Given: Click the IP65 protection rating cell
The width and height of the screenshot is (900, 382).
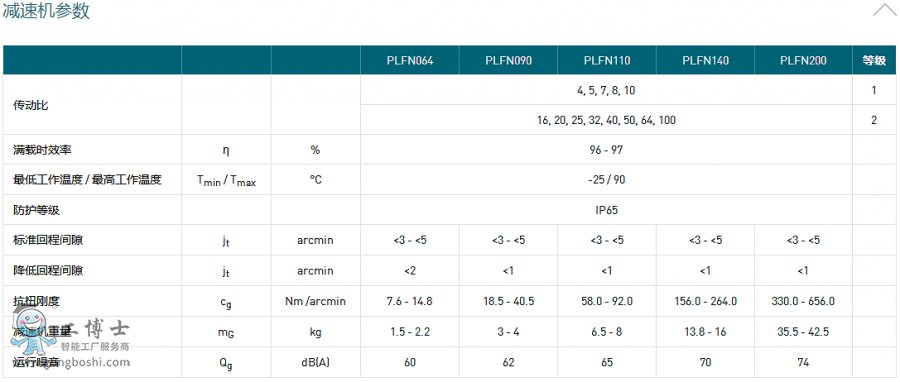Looking at the screenshot, I should 606,211.
